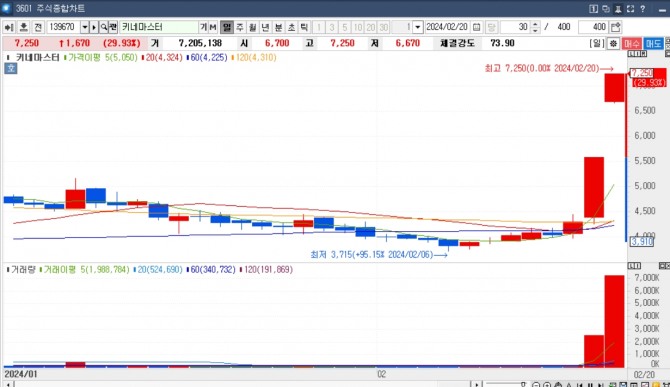Click the chart save icon beside 400 field
Image resolution: width=670 pixels, height=387 pixels.
coord(615,27)
